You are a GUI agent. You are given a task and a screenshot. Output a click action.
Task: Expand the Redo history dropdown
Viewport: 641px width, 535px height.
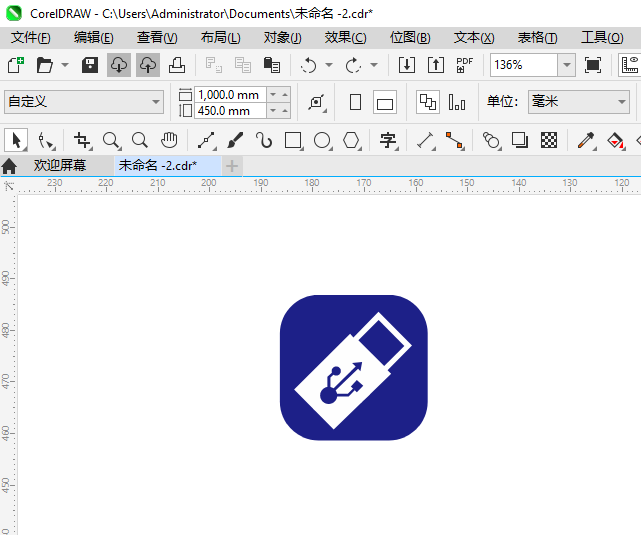[x=374, y=65]
